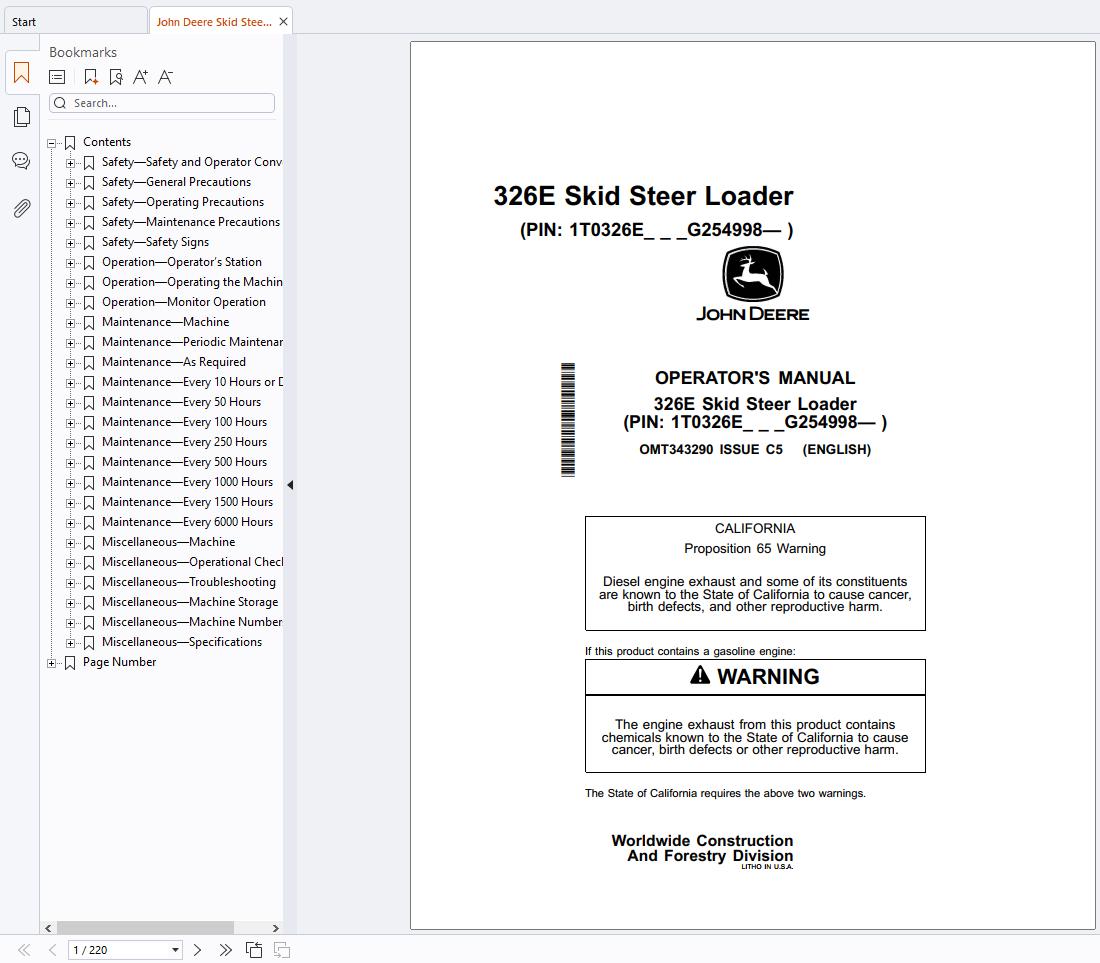This screenshot has width=1100, height=963.
Task: Go to next page arrow
Action: (x=197, y=950)
